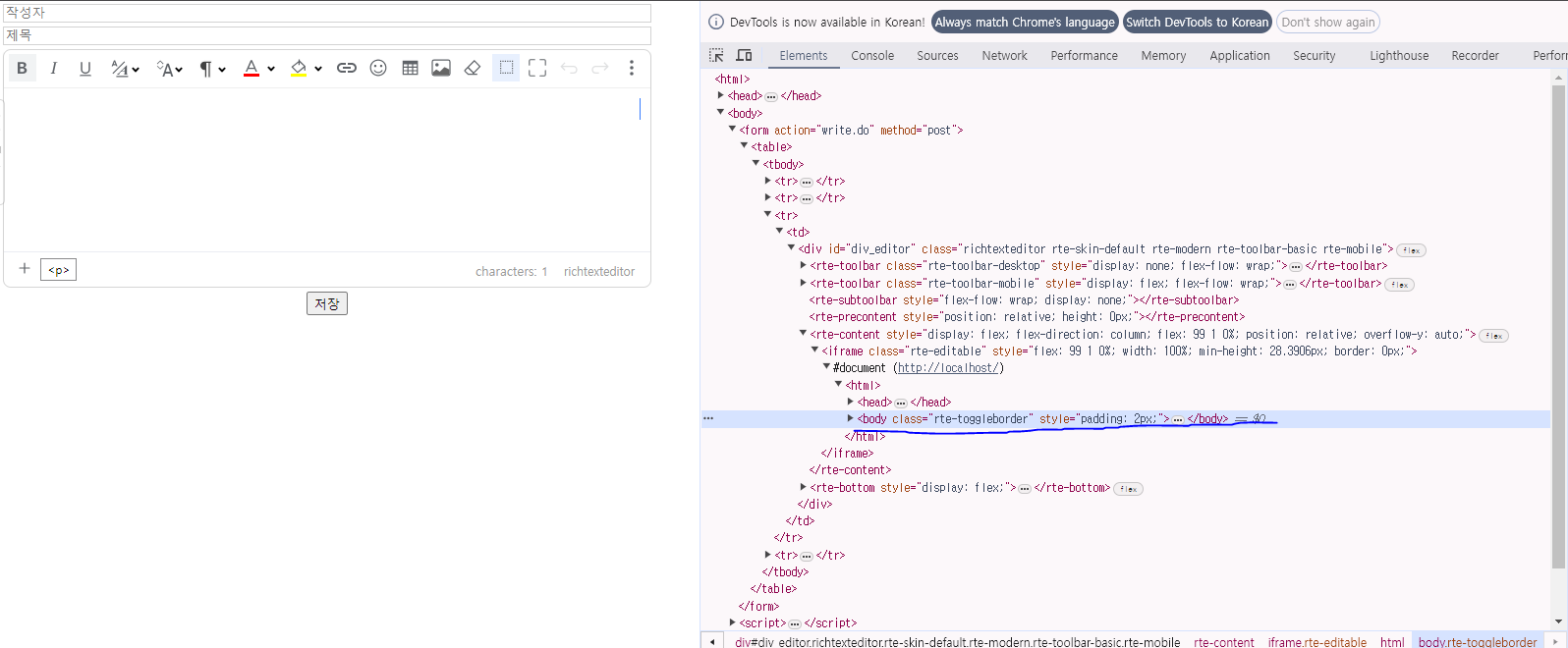
Task: Select iframe.rte-editable in the breadcrumb bar
Action: (1316, 642)
